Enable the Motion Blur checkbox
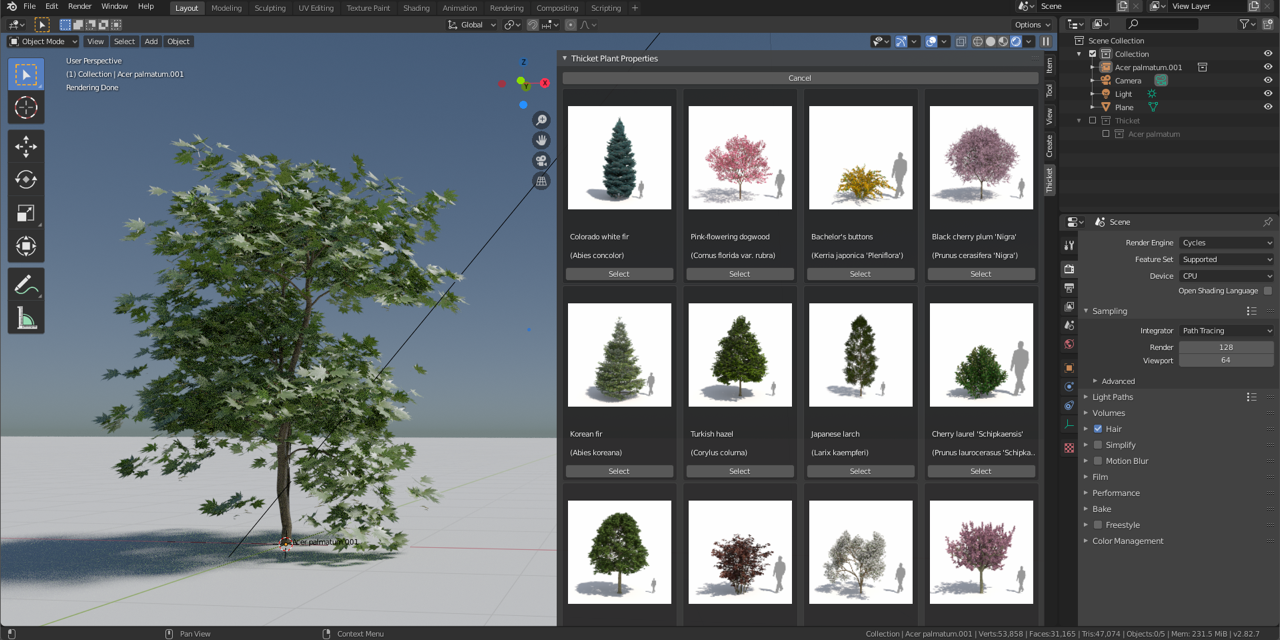 [1098, 461]
